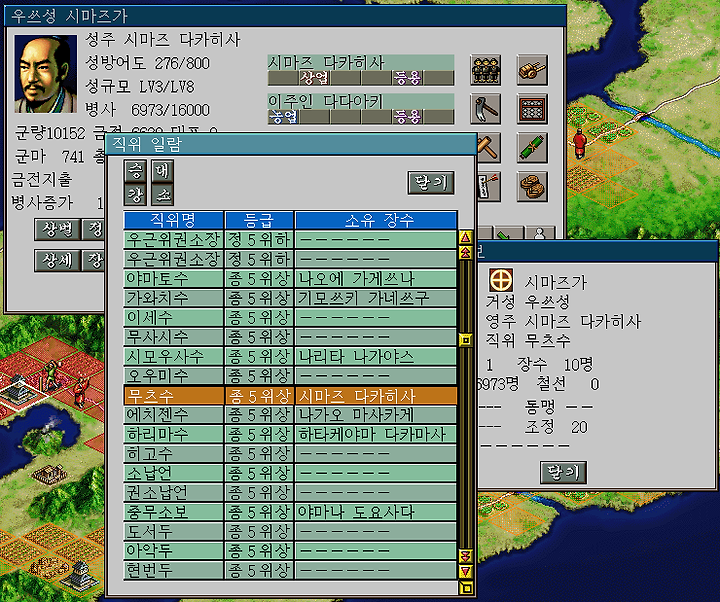This screenshot has width=720, height=602.
Task: Click 이주인 다다아키 officer task bar
Action: 361,109
